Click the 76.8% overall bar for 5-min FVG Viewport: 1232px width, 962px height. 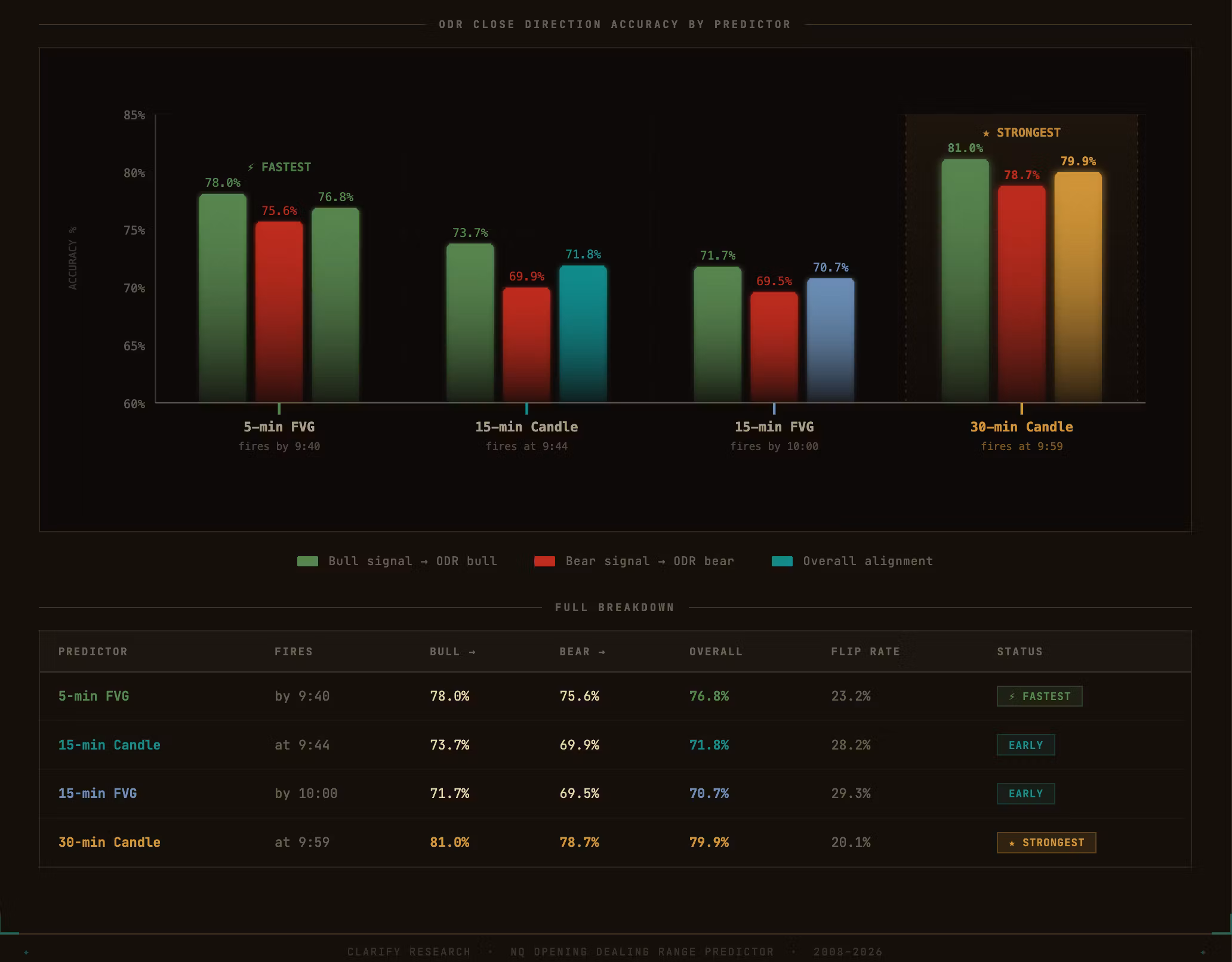(x=335, y=305)
